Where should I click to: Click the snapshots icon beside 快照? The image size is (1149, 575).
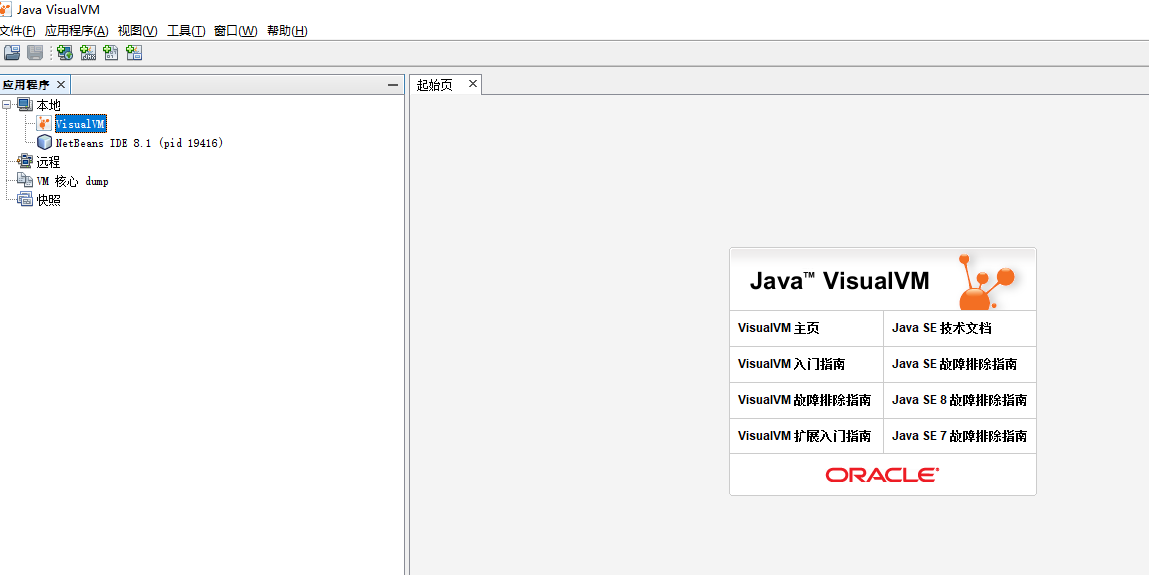click(x=25, y=199)
